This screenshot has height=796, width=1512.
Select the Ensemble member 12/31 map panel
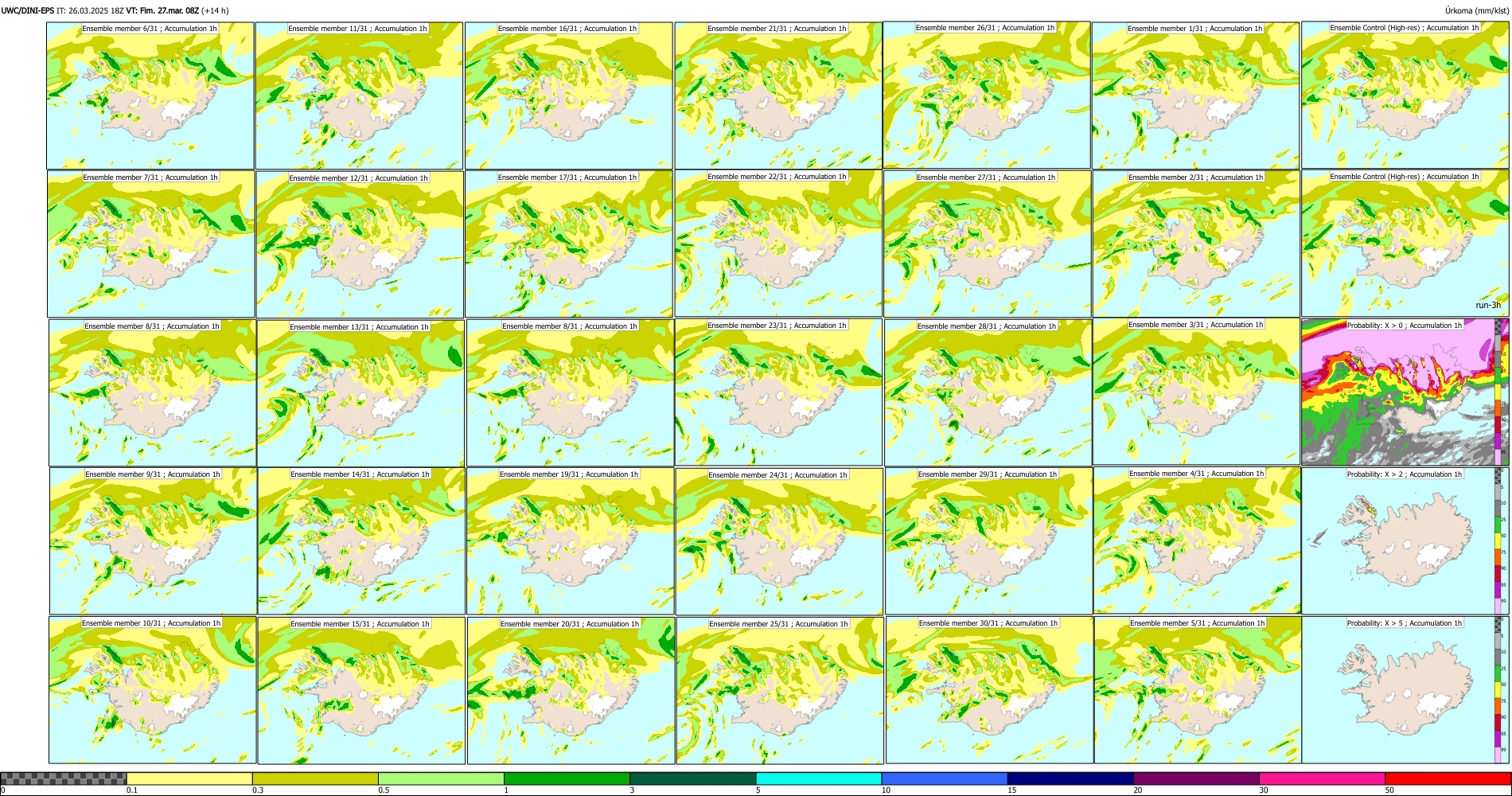[360, 244]
